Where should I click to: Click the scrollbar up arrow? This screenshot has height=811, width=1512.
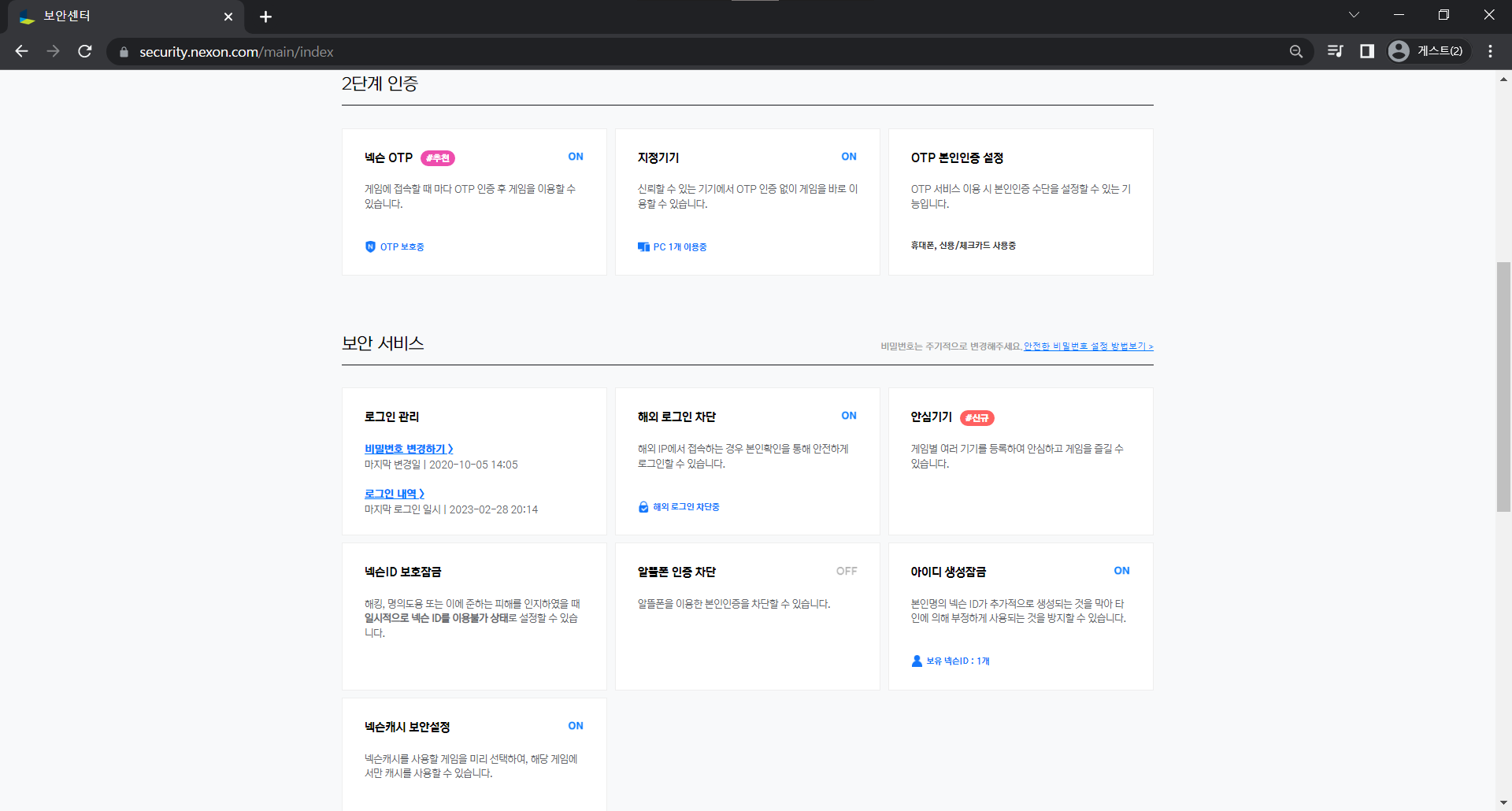1503,79
